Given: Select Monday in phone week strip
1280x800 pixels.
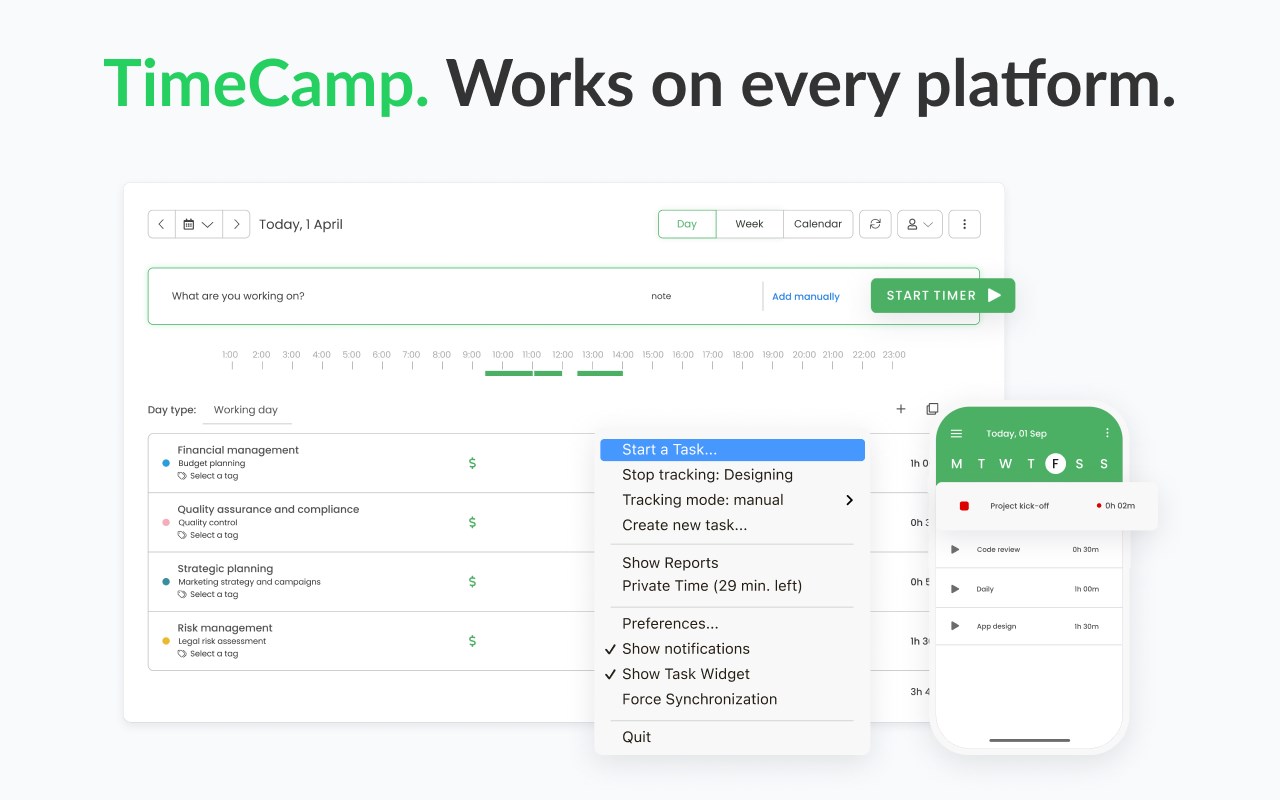Looking at the screenshot, I should coord(957,463).
